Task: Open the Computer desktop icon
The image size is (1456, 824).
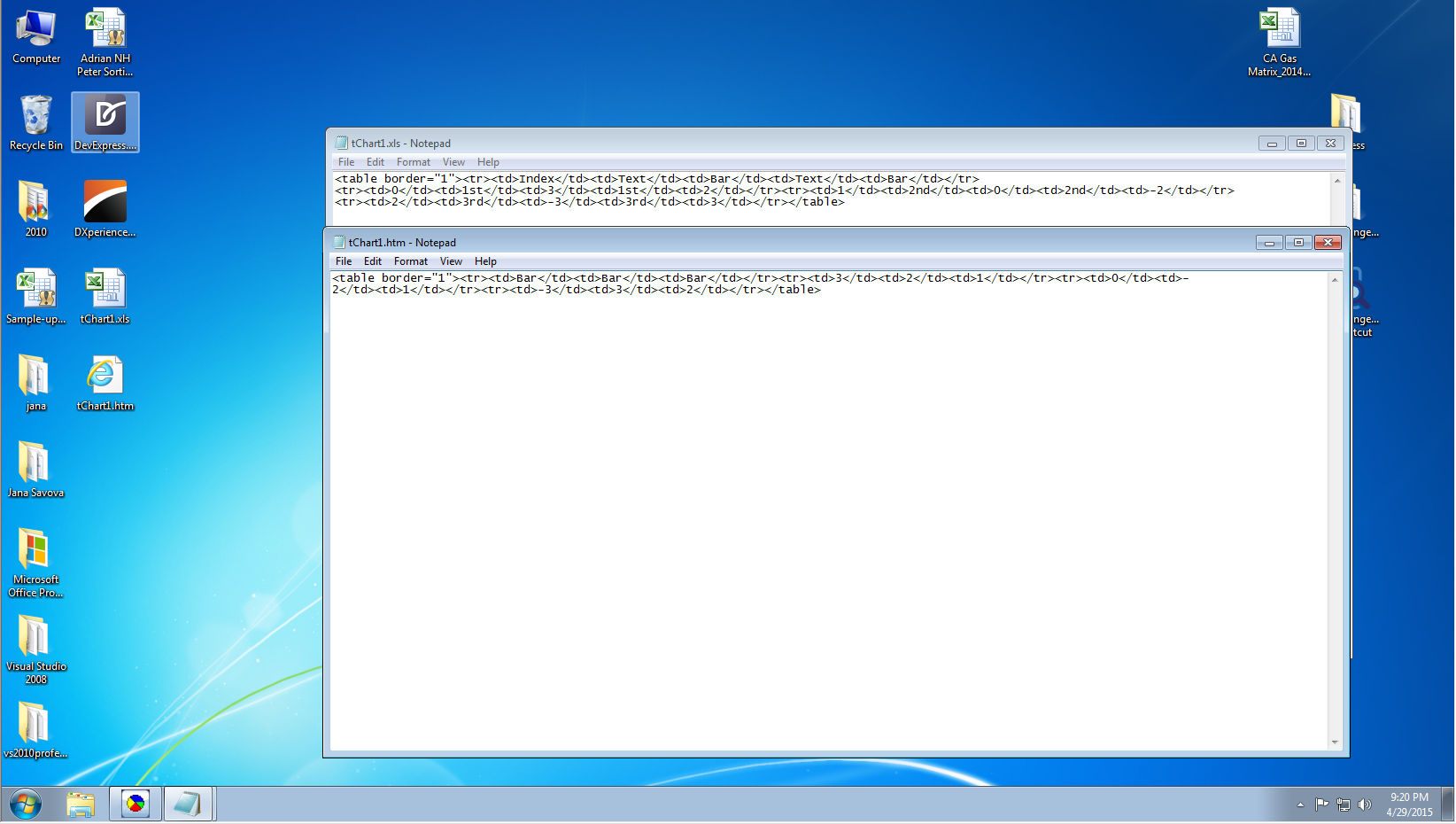Action: [x=36, y=36]
